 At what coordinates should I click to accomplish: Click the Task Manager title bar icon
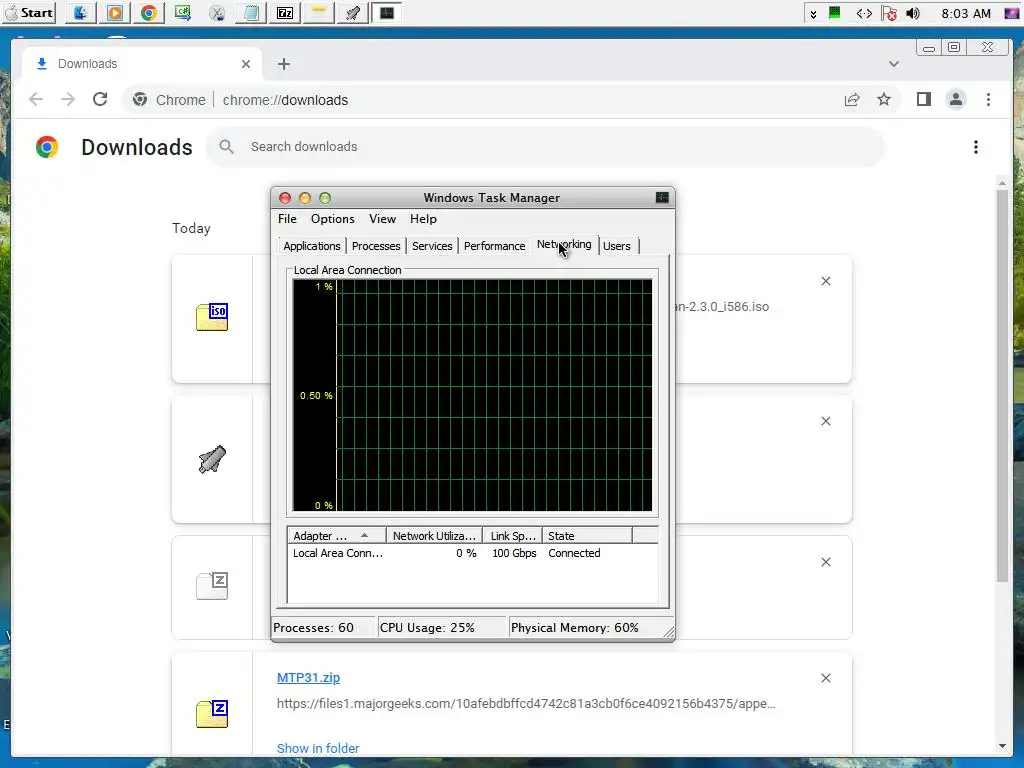[x=662, y=197]
